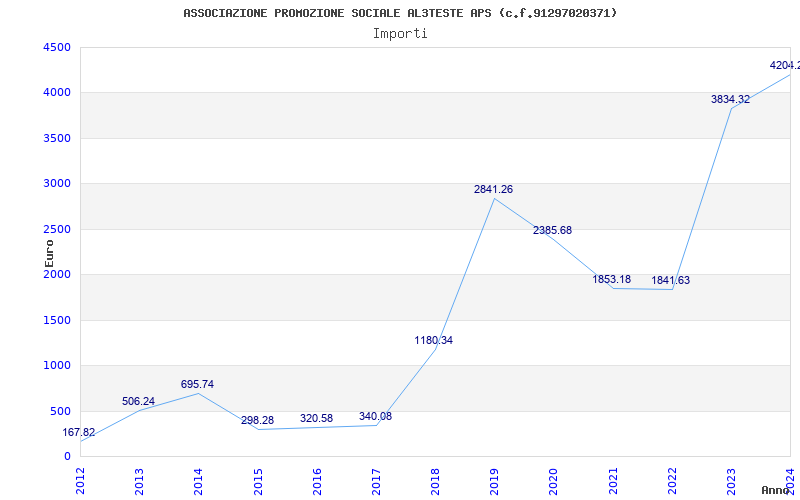Click y-axis tick 0
The height and width of the screenshot is (500, 800).
tap(67, 457)
